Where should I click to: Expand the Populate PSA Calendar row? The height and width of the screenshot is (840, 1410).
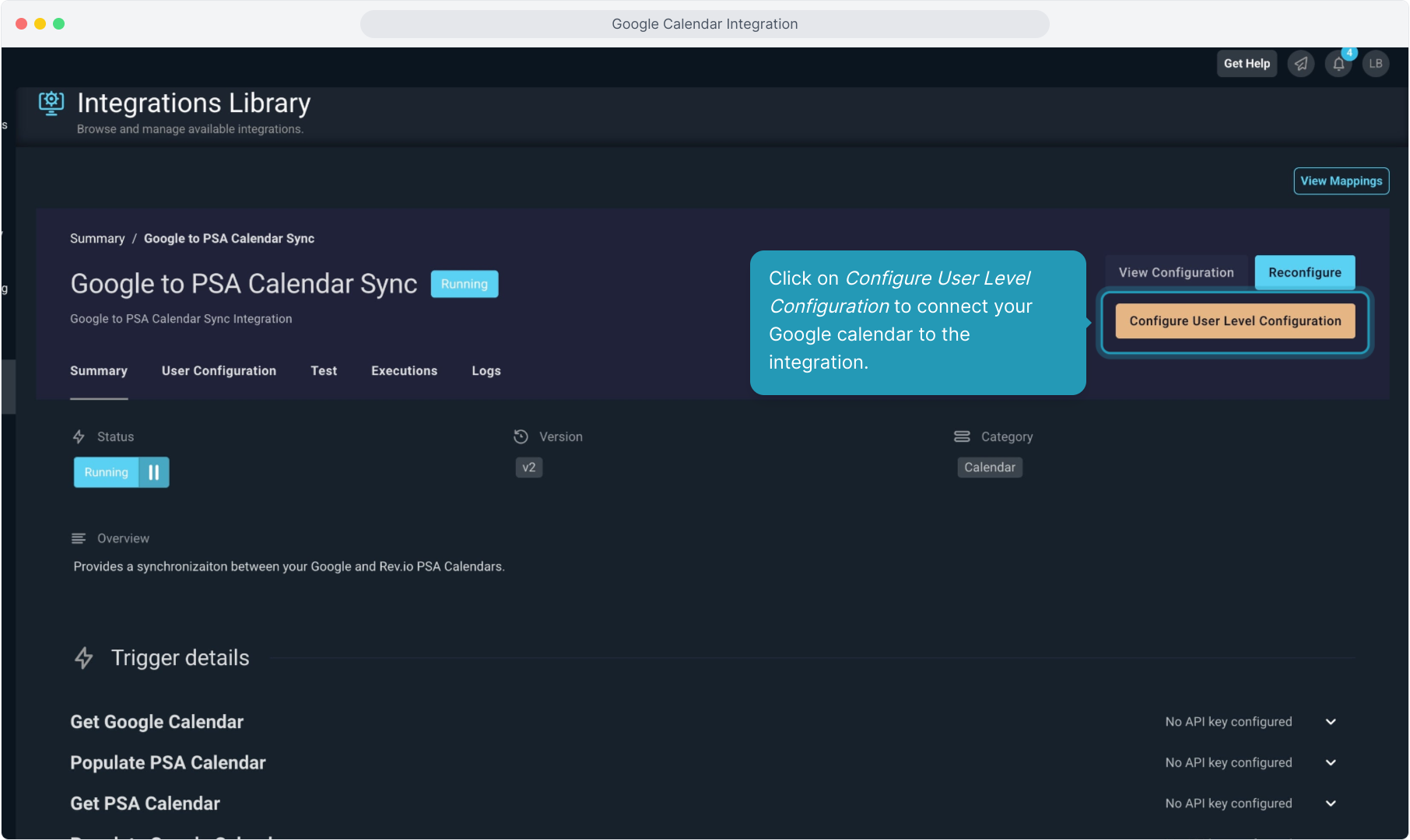tap(1331, 763)
